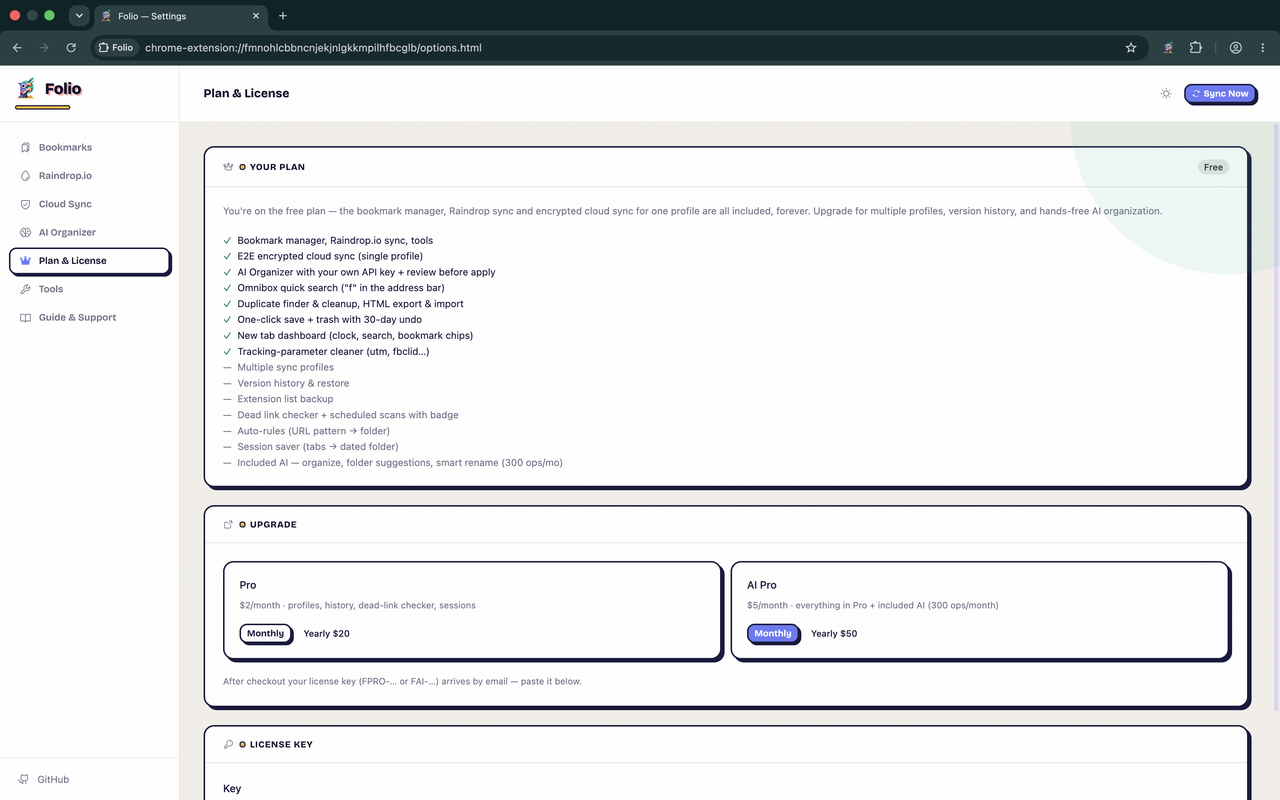Click the Plan & License page heading
This screenshot has width=1280, height=800.
[246, 93]
